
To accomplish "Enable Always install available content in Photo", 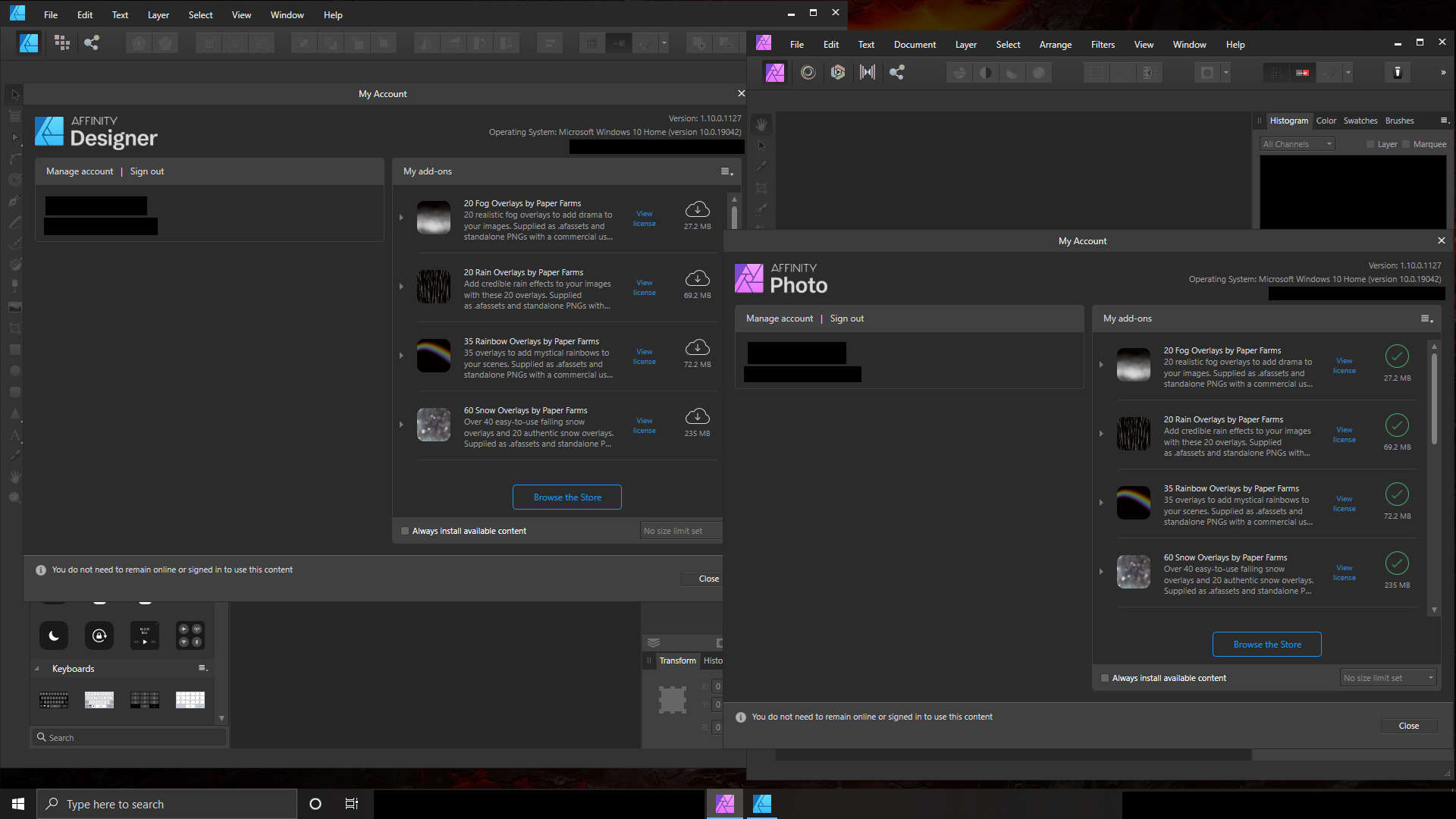I will pos(1105,678).
